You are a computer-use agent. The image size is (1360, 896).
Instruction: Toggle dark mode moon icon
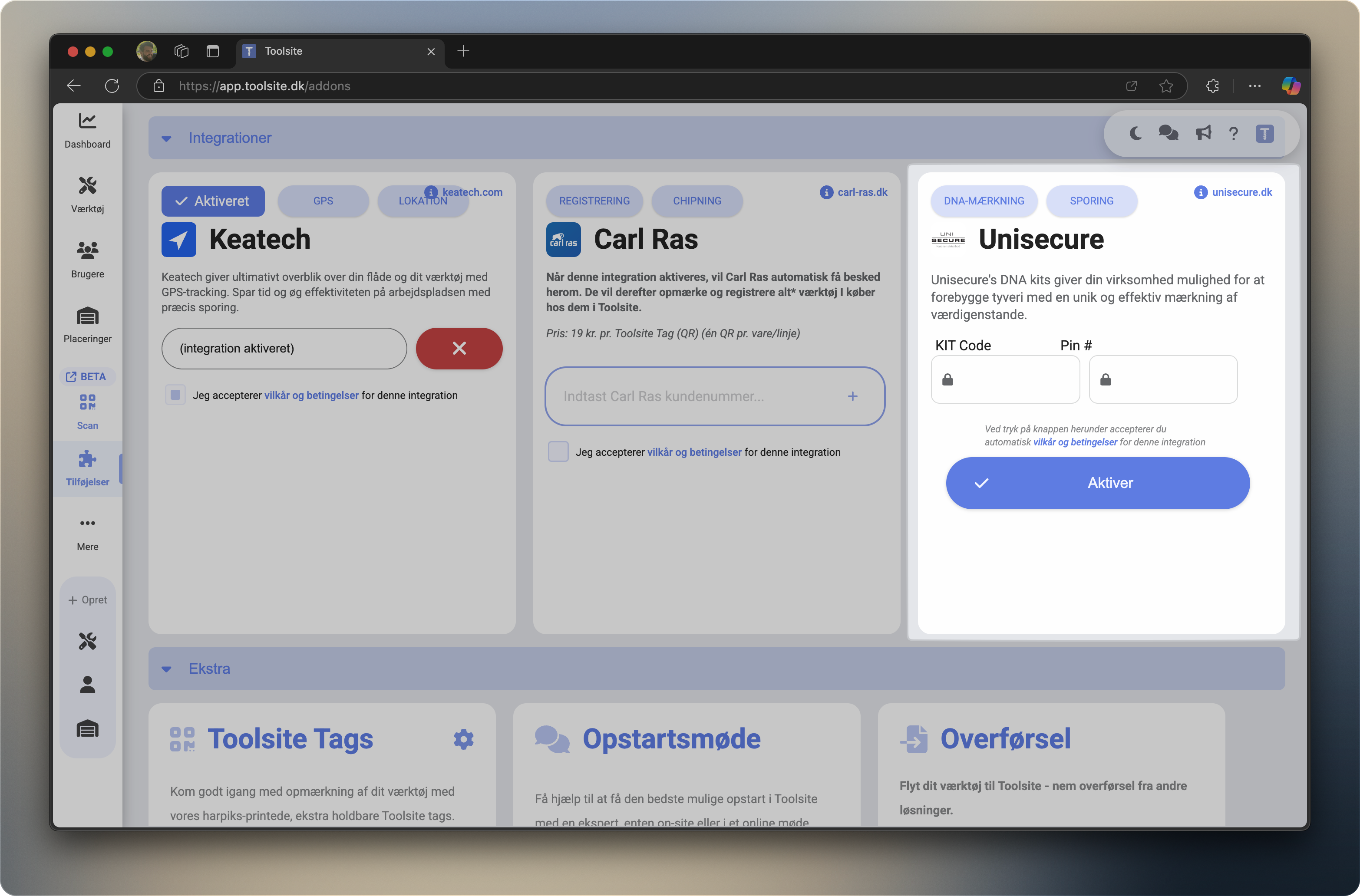1136,134
